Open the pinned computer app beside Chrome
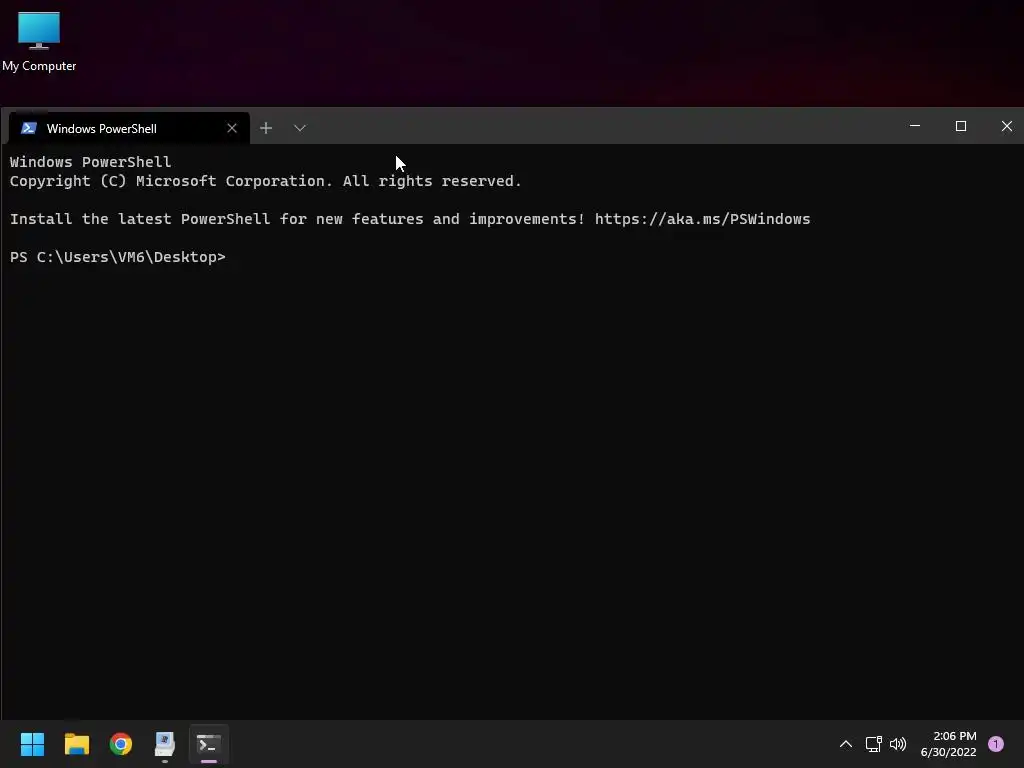This screenshot has height=768, width=1024. point(165,744)
